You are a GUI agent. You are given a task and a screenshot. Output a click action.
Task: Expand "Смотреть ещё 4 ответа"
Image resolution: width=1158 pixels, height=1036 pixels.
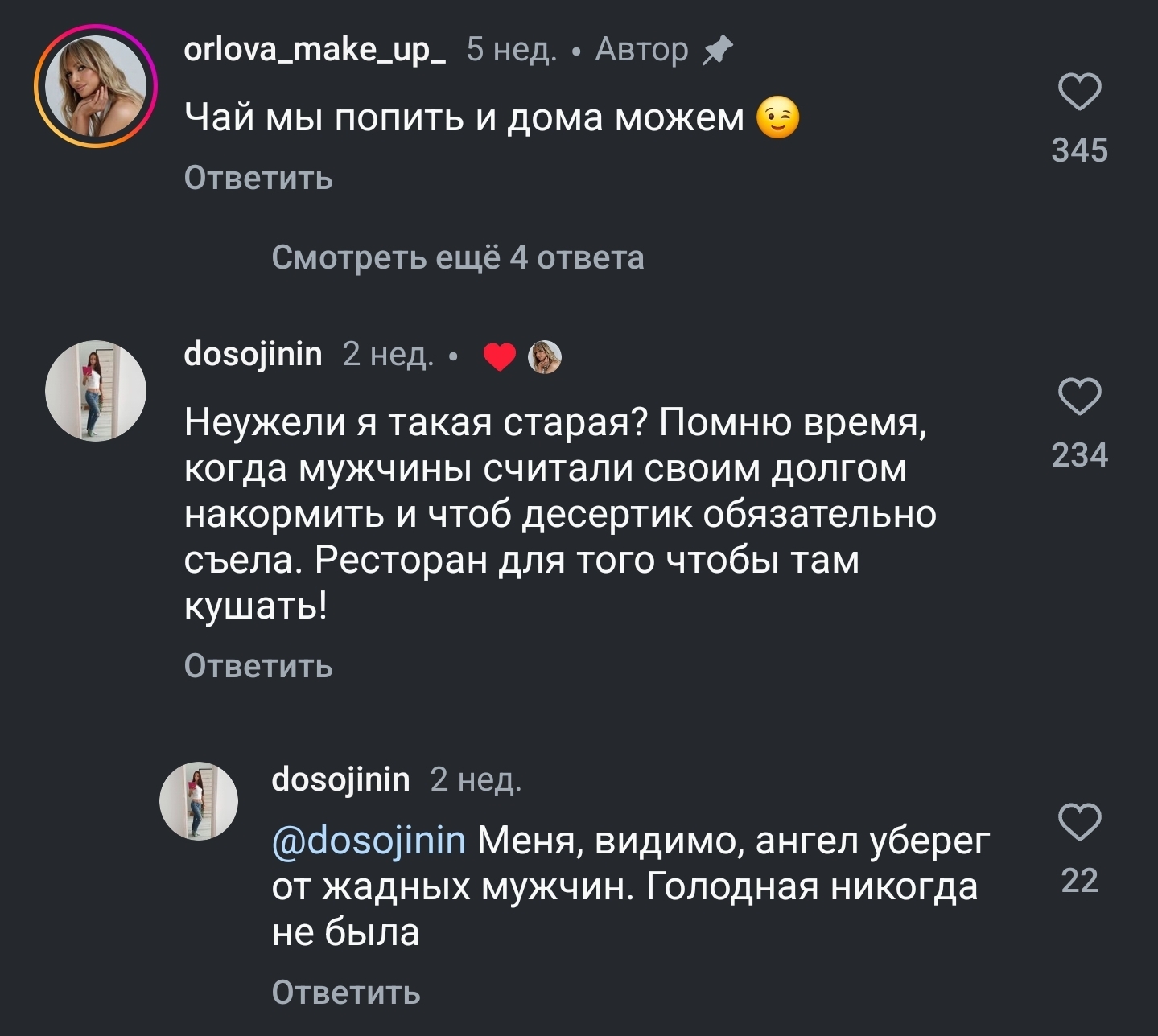(457, 257)
